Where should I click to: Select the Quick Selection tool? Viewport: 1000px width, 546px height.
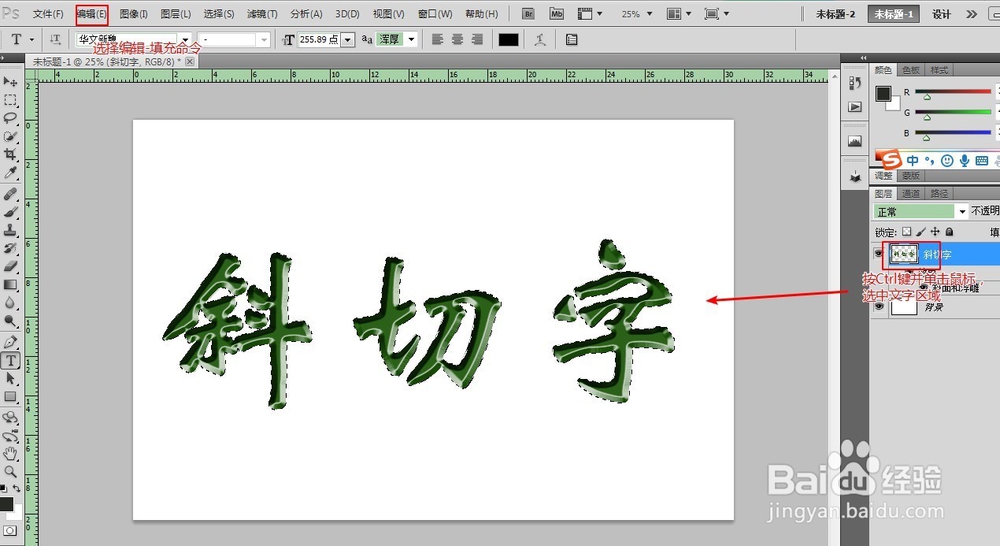(10, 136)
